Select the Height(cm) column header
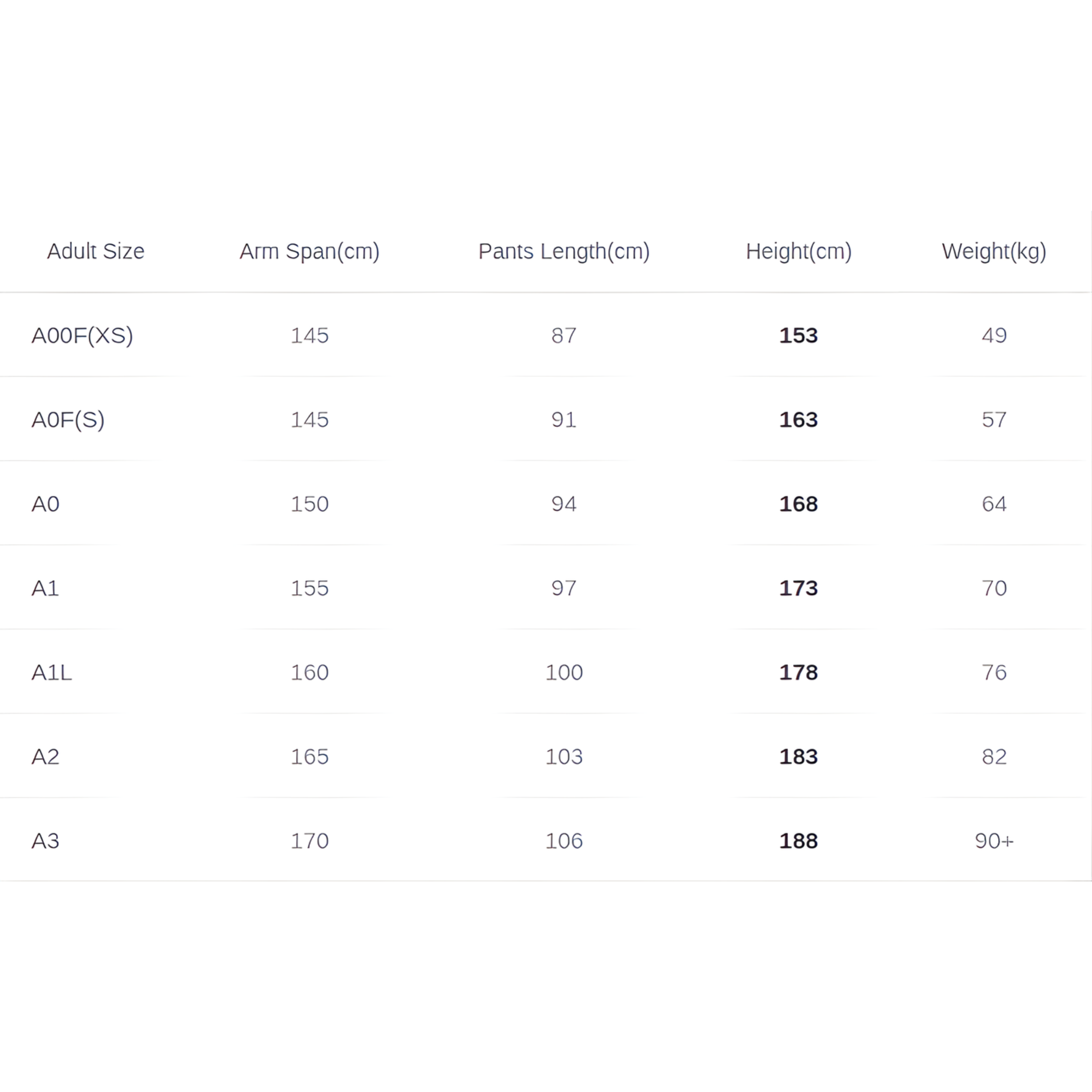The height and width of the screenshot is (1092, 1092). [798, 251]
